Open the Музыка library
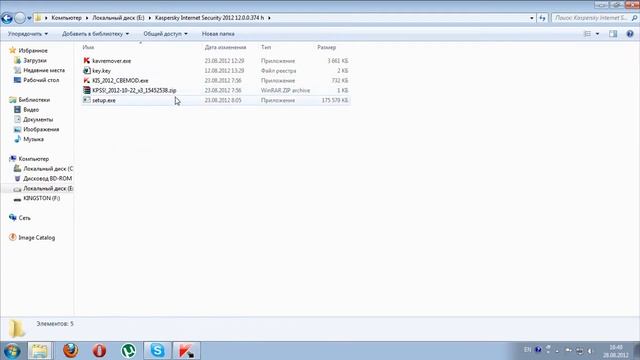Image resolution: width=640 pixels, height=360 pixels. coord(33,139)
